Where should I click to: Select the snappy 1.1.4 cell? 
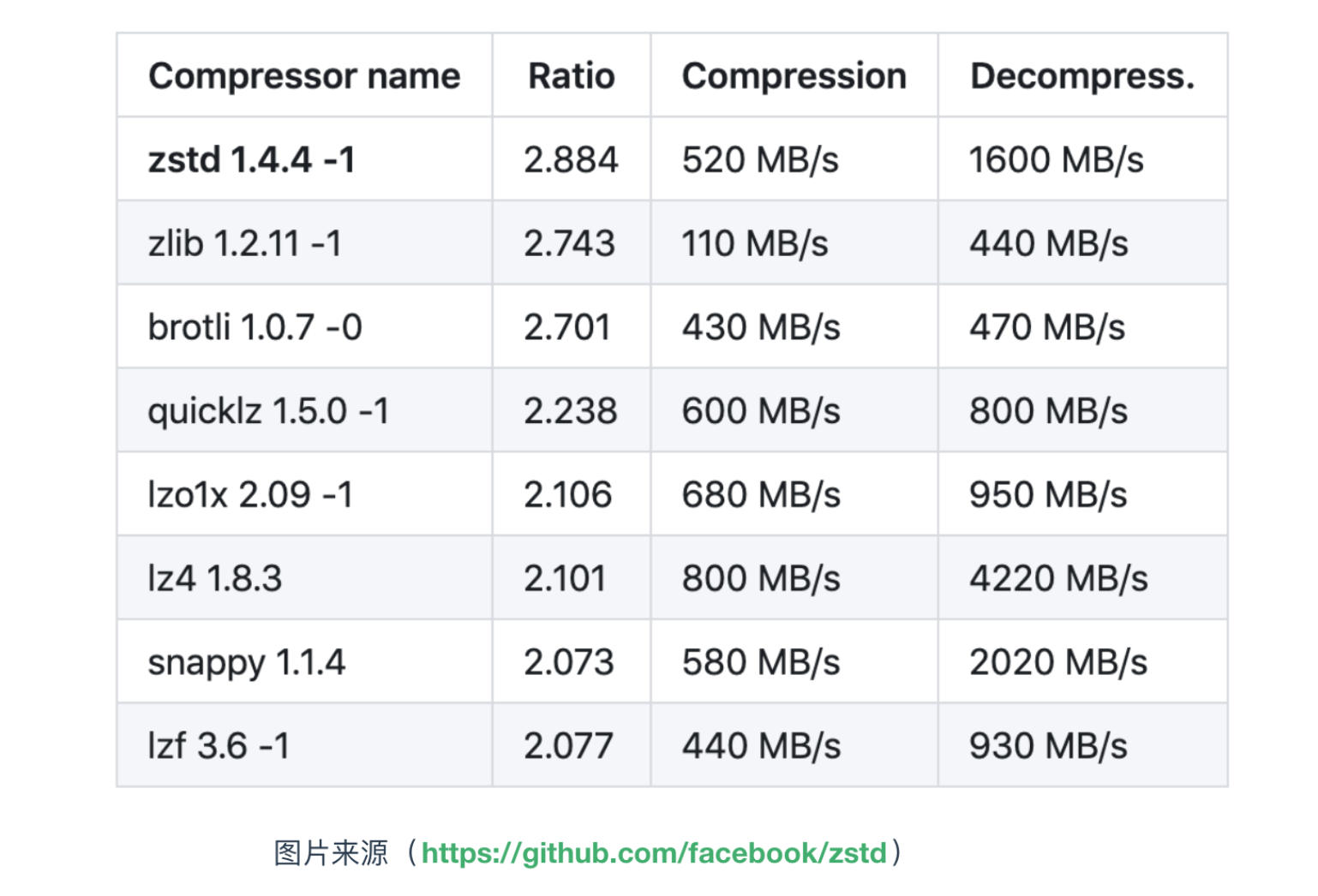click(304, 662)
